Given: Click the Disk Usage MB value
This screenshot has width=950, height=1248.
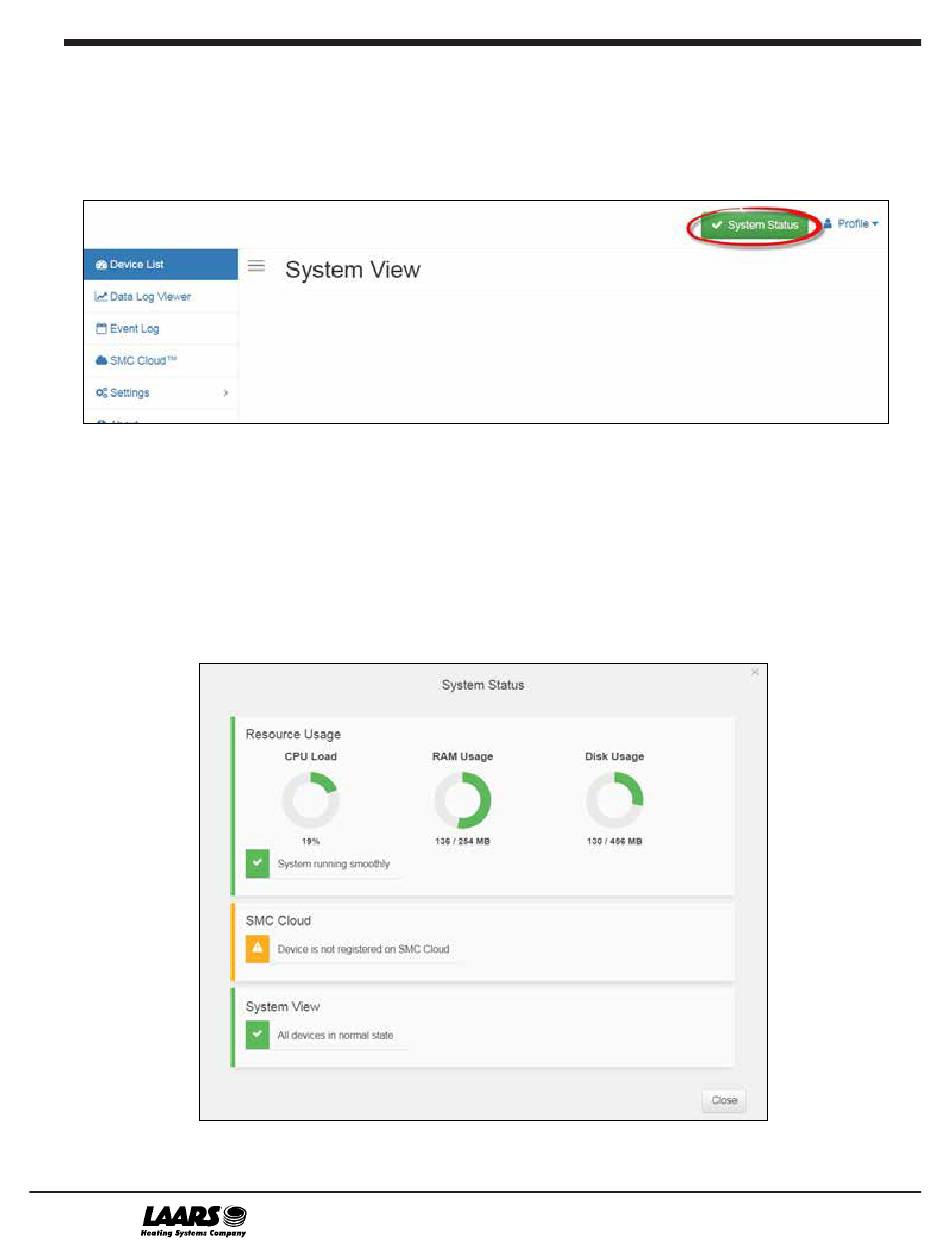Looking at the screenshot, I should tap(614, 842).
